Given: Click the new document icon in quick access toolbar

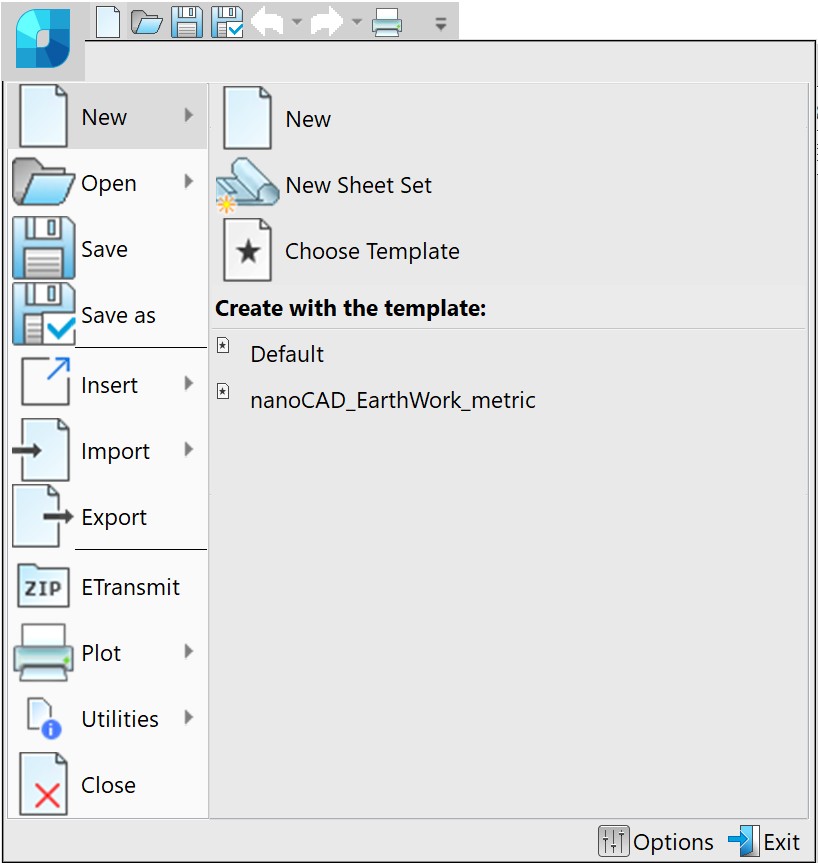Looking at the screenshot, I should point(107,21).
